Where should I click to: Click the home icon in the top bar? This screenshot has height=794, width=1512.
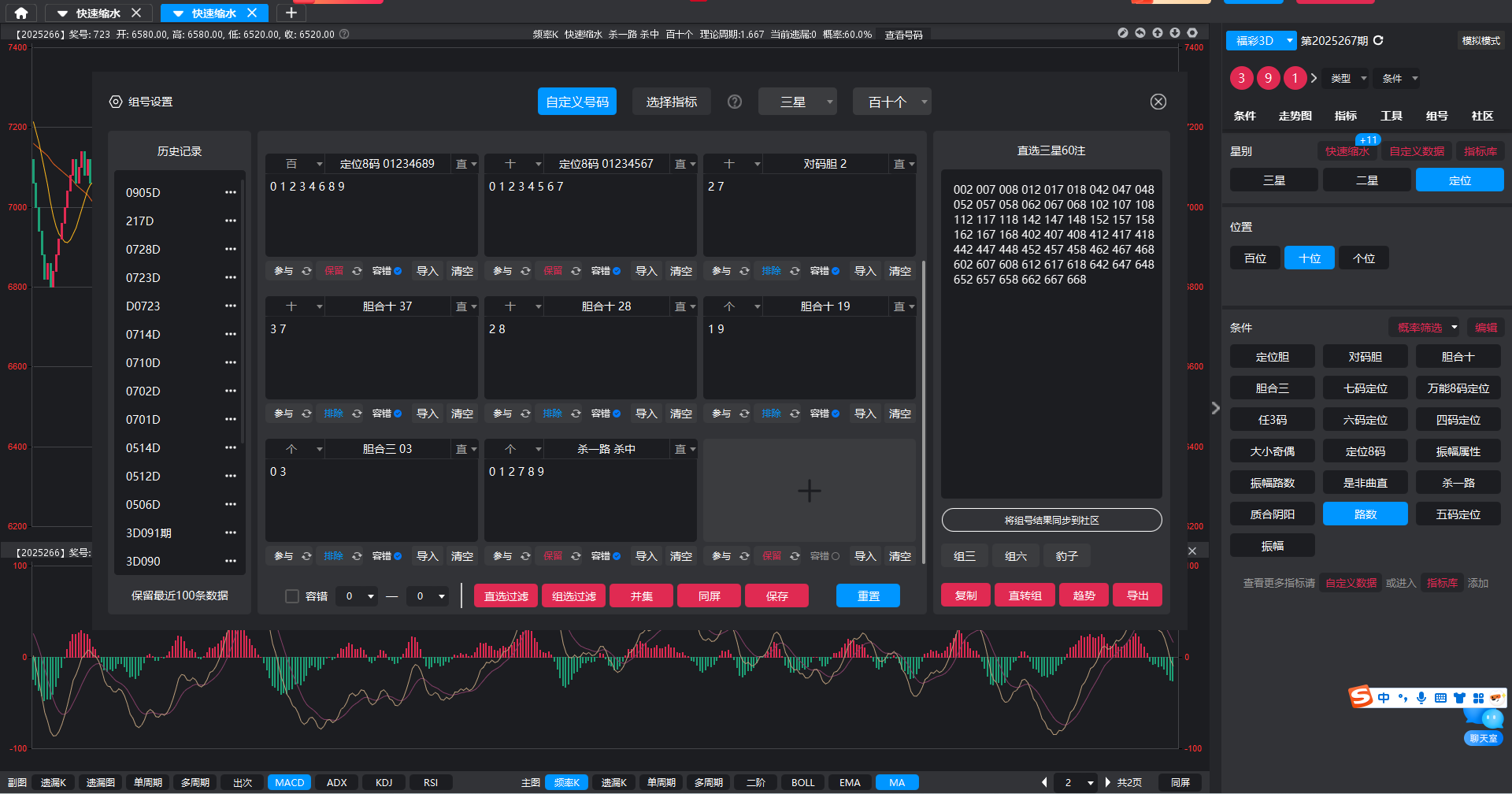(21, 13)
